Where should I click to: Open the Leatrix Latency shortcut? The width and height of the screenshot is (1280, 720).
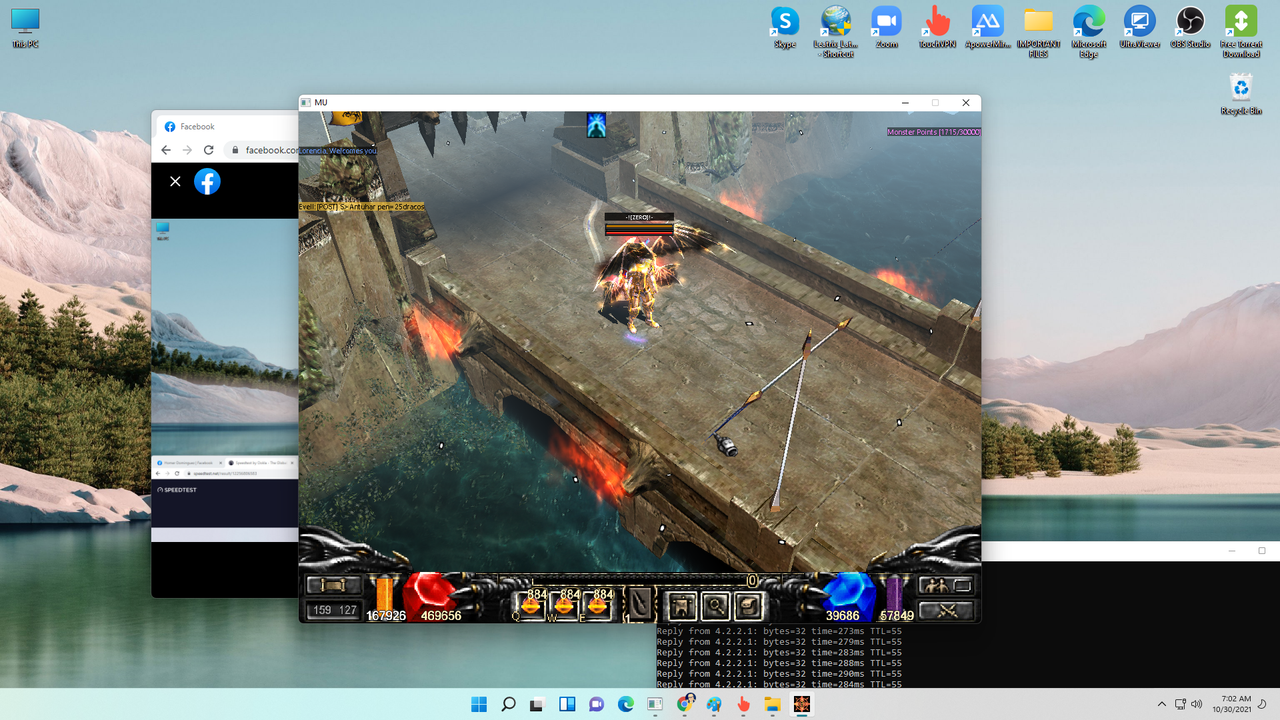pyautogui.click(x=836, y=31)
